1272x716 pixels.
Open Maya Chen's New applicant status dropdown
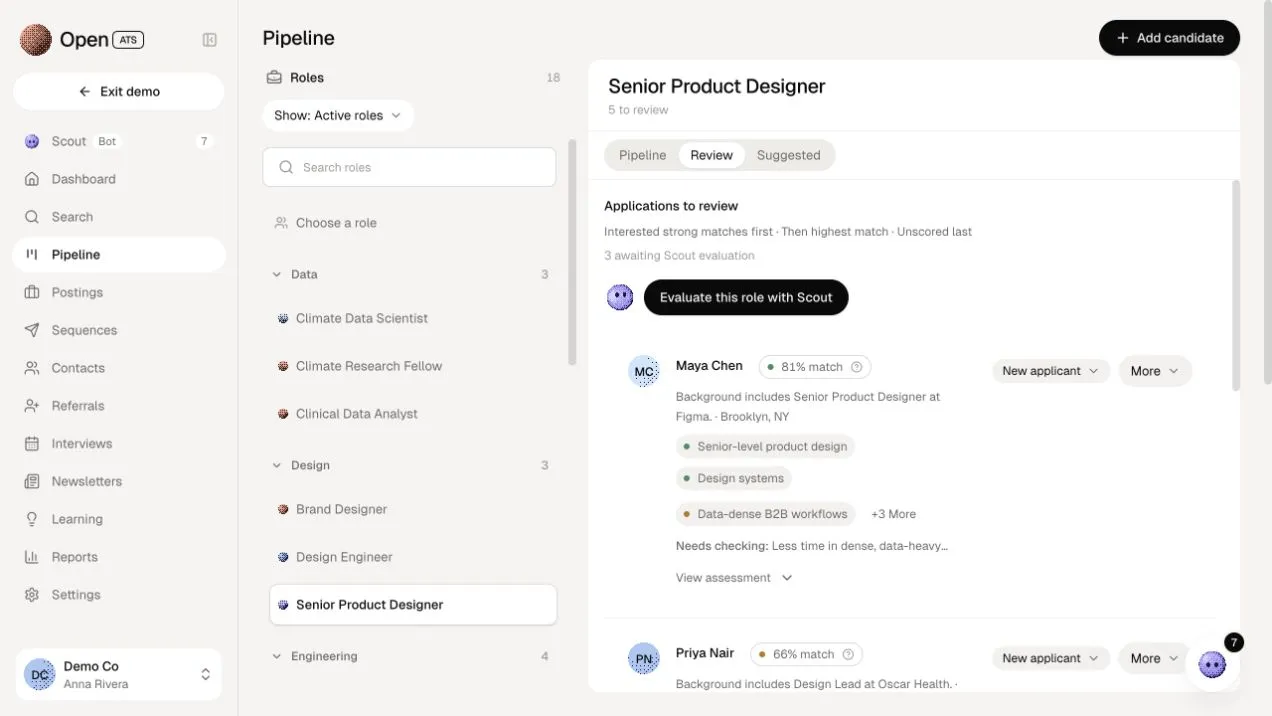point(1050,371)
